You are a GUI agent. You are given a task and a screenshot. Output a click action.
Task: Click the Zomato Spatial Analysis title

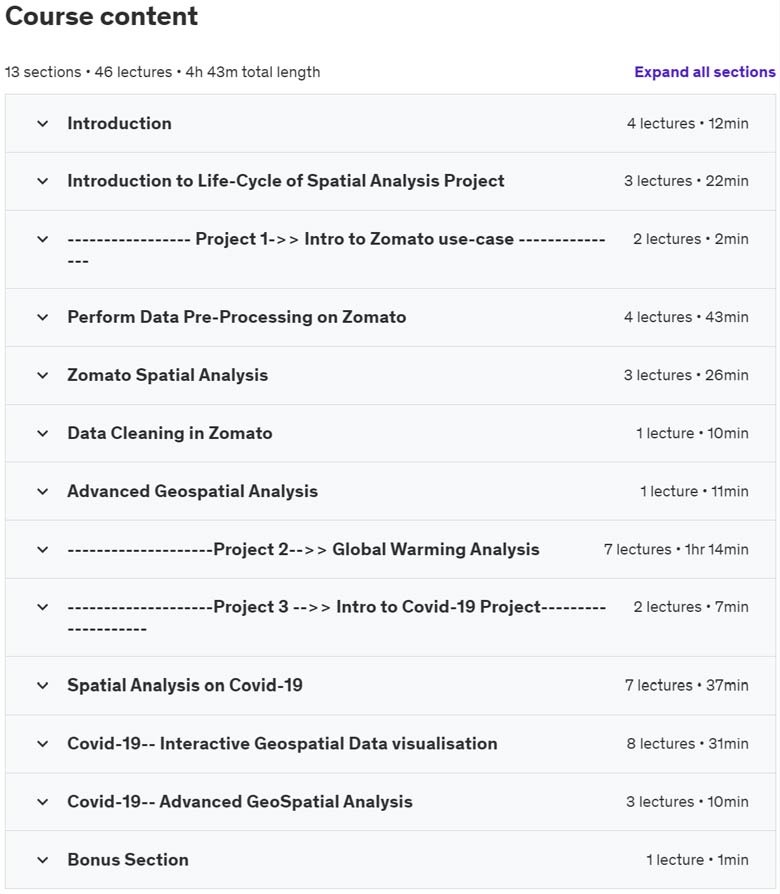click(x=167, y=375)
